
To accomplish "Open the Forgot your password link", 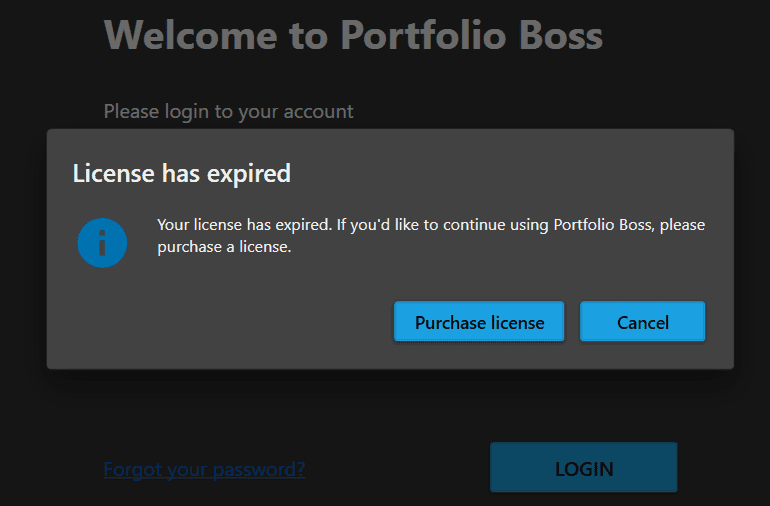I will 204,469.
